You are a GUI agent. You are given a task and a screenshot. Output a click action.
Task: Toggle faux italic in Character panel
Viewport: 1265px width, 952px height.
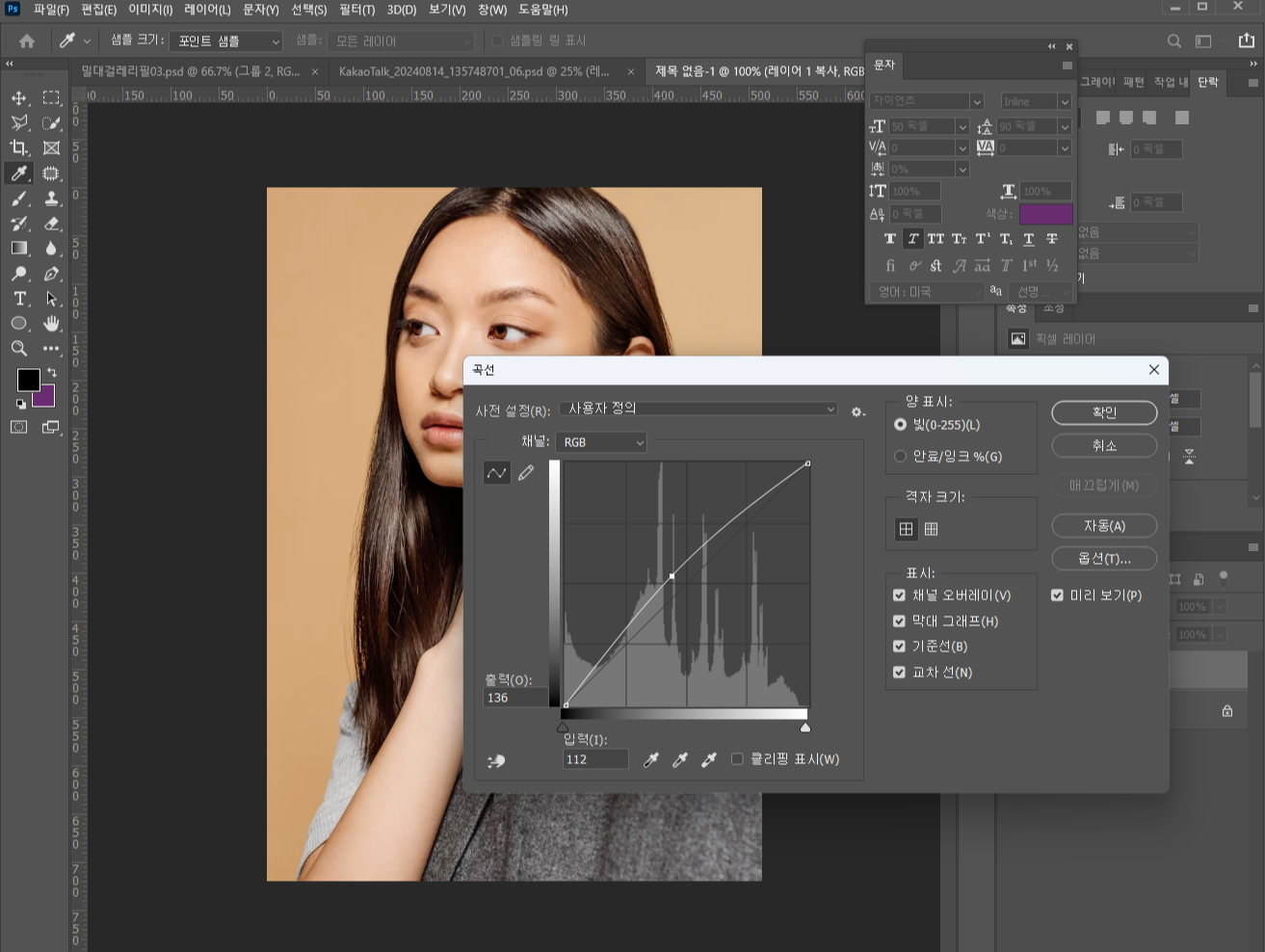912,239
